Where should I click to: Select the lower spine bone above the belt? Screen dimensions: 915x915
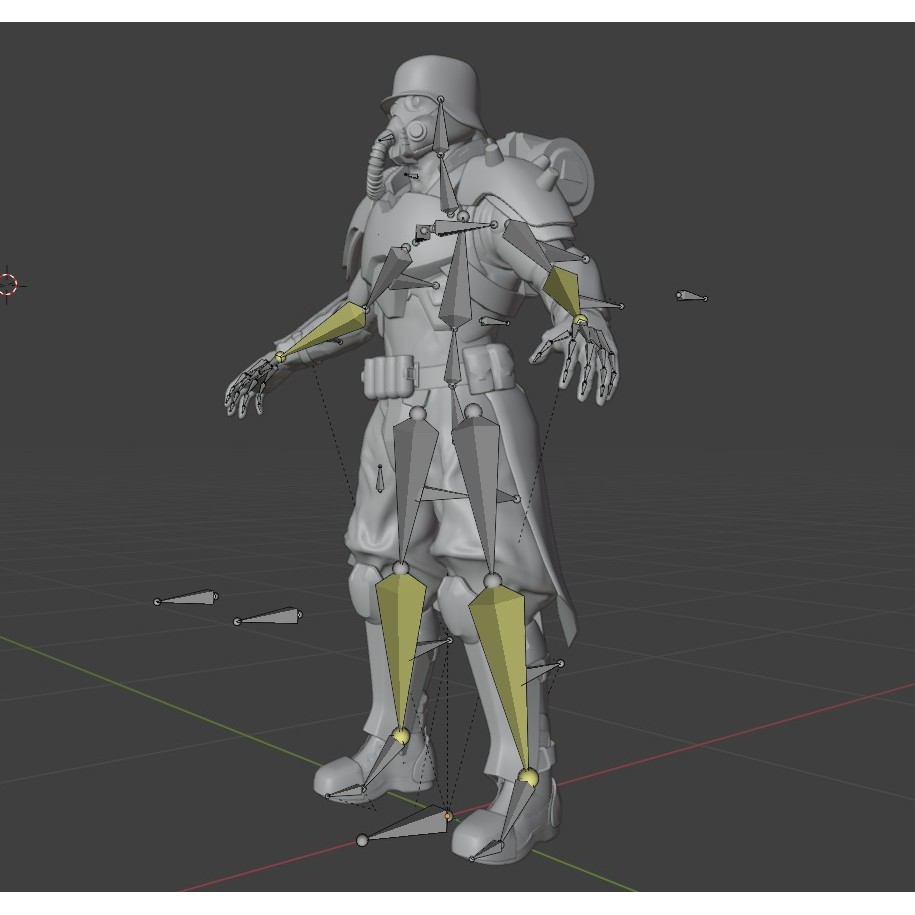pyautogui.click(x=453, y=357)
